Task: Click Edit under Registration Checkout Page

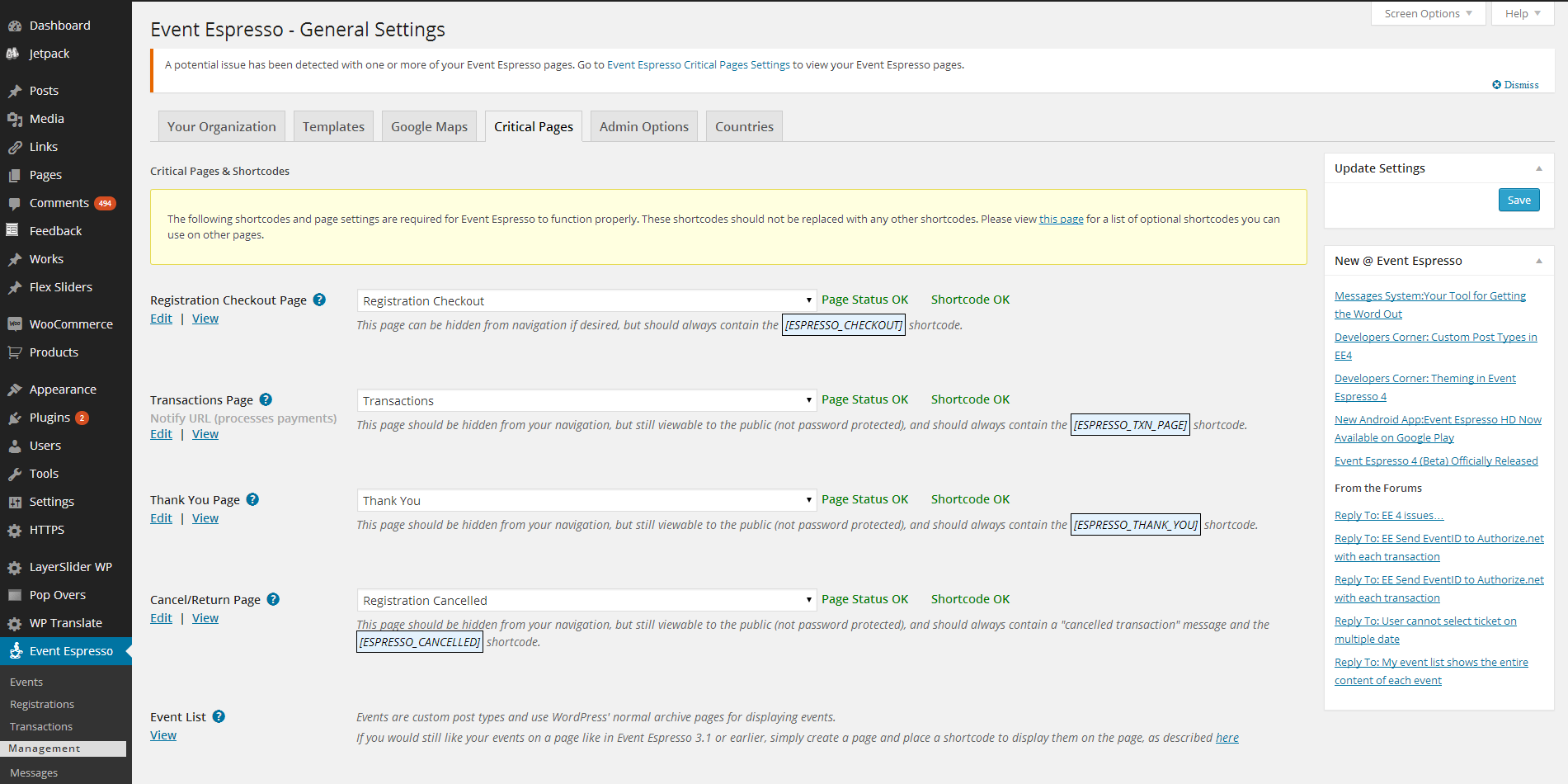Action: pyautogui.click(x=161, y=319)
